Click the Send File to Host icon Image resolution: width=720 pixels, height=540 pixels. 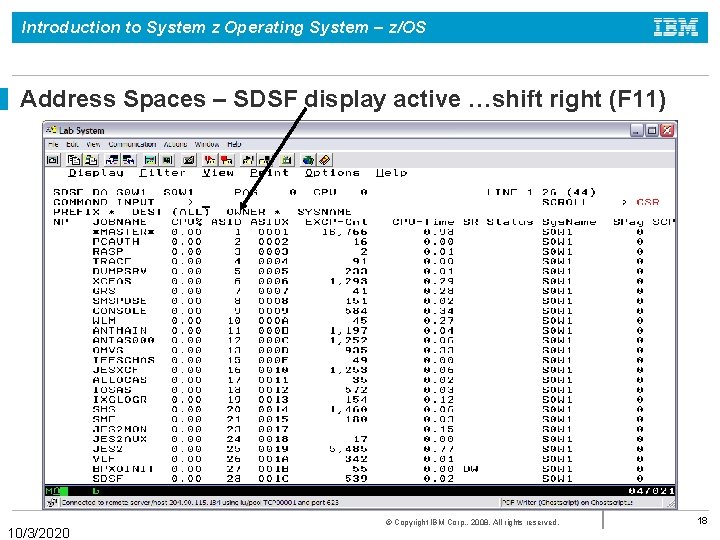click(112, 160)
